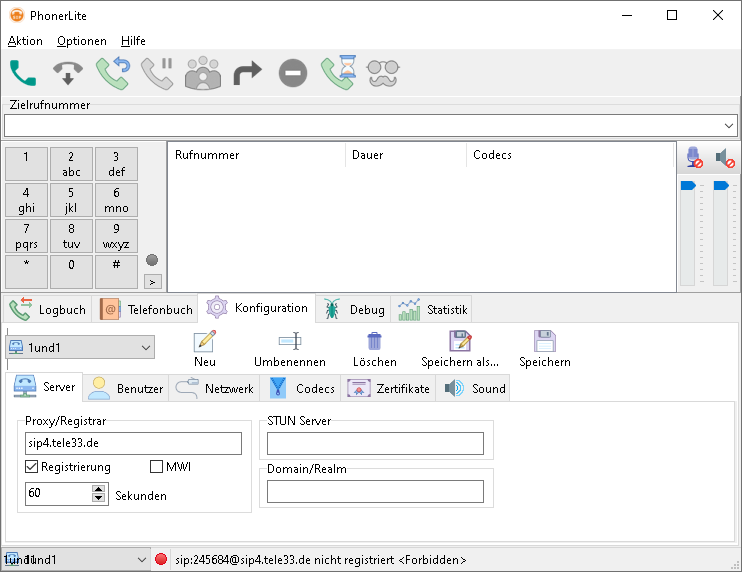Open the Zertifikate sub-tab
Screen dimensions: 742x572
(388, 388)
